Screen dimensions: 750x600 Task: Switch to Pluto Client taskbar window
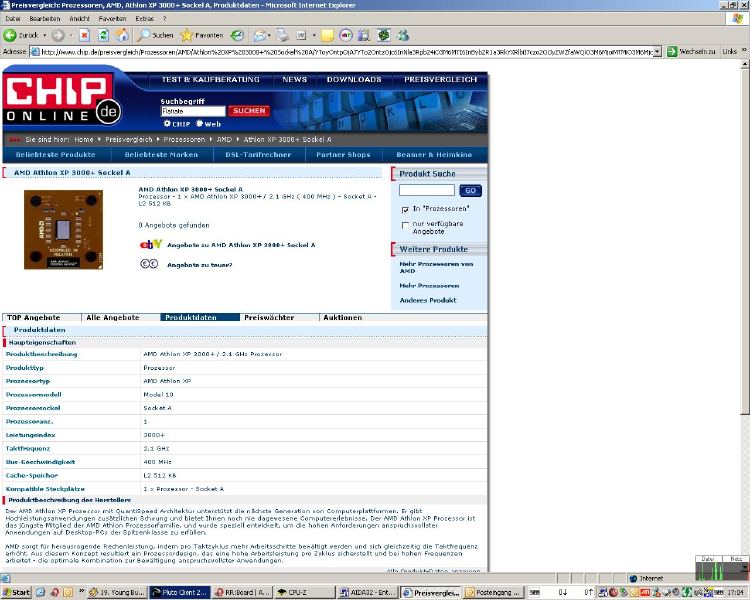coord(179,592)
